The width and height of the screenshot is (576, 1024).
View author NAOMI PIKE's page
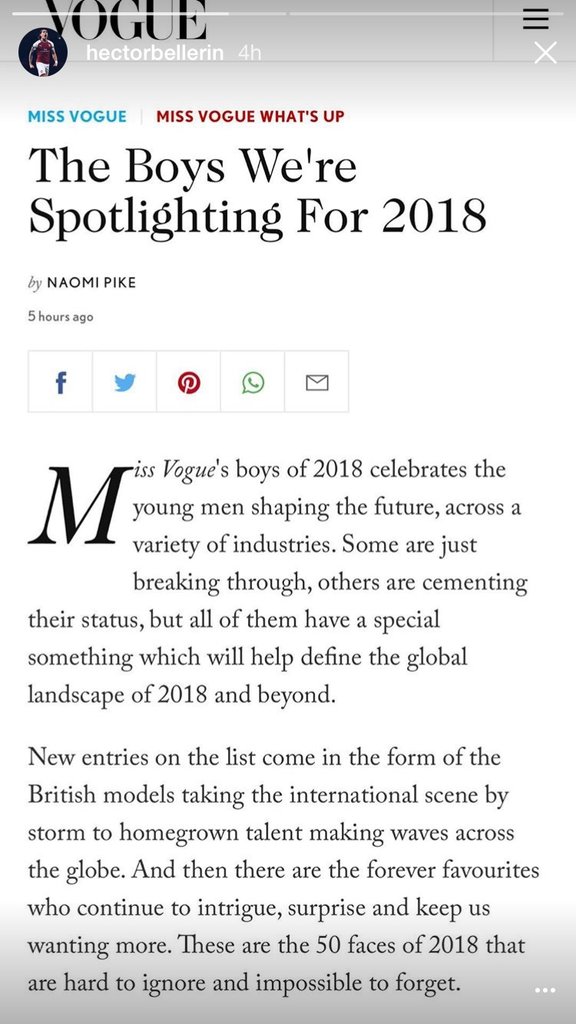(x=91, y=283)
